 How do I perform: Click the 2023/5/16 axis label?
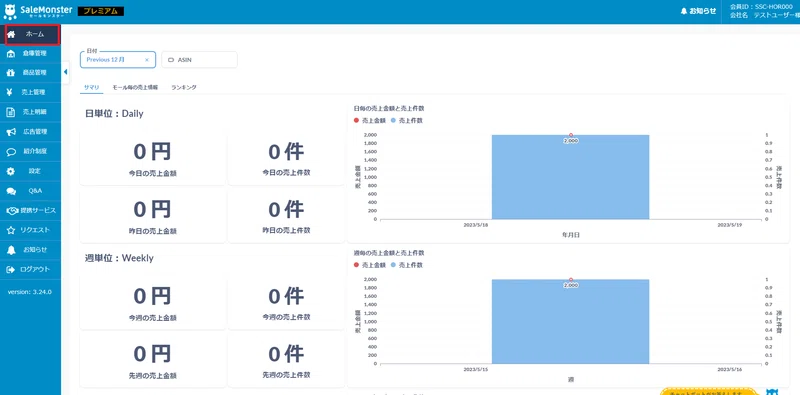[729, 369]
